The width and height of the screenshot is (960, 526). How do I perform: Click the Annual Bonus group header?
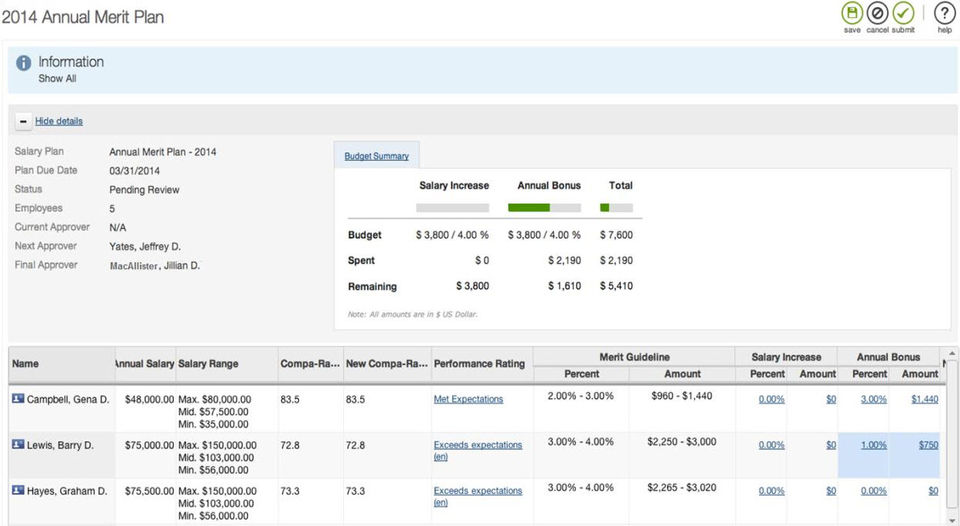coord(888,357)
